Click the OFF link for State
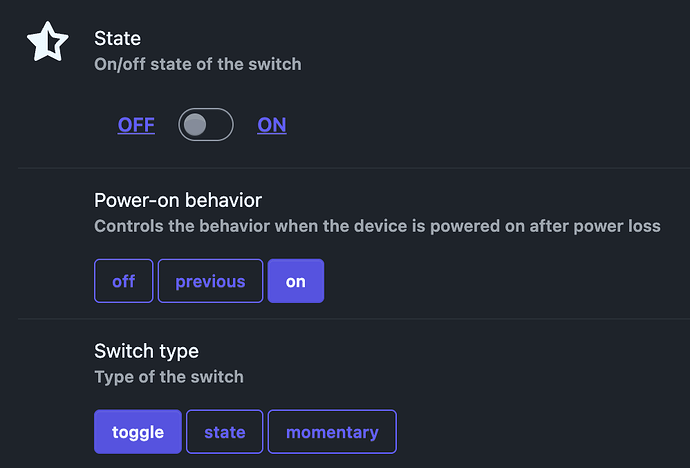This screenshot has width=690, height=468. pos(136,125)
